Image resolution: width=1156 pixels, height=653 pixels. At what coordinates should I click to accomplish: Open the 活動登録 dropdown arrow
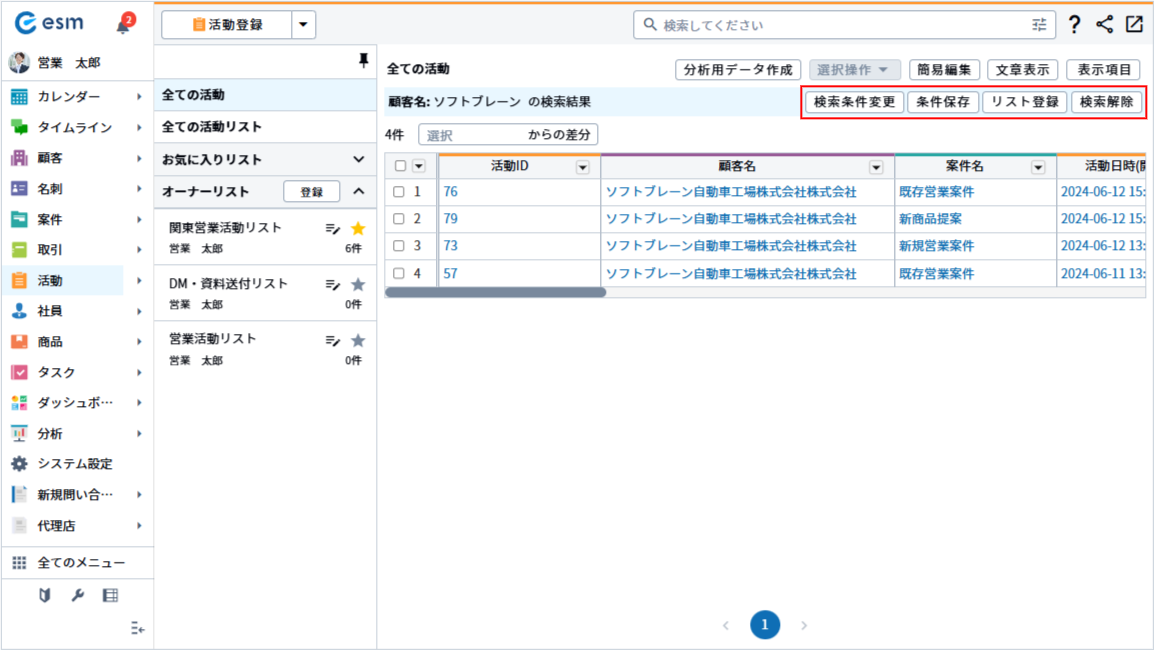(x=304, y=25)
